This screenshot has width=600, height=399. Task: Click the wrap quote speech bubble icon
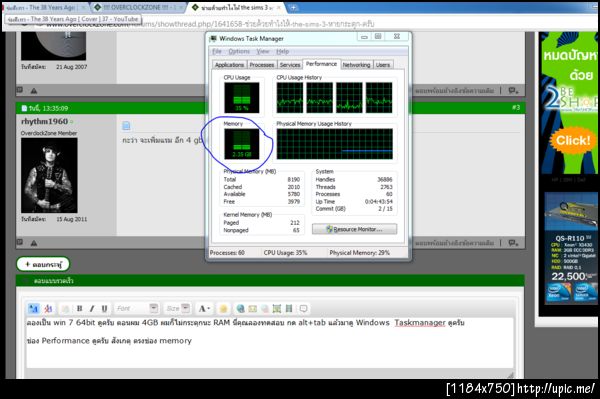coord(303,308)
